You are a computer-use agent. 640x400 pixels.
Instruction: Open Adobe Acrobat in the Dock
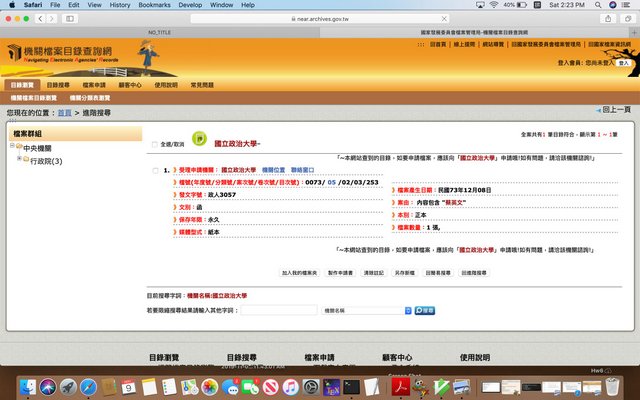click(x=400, y=387)
